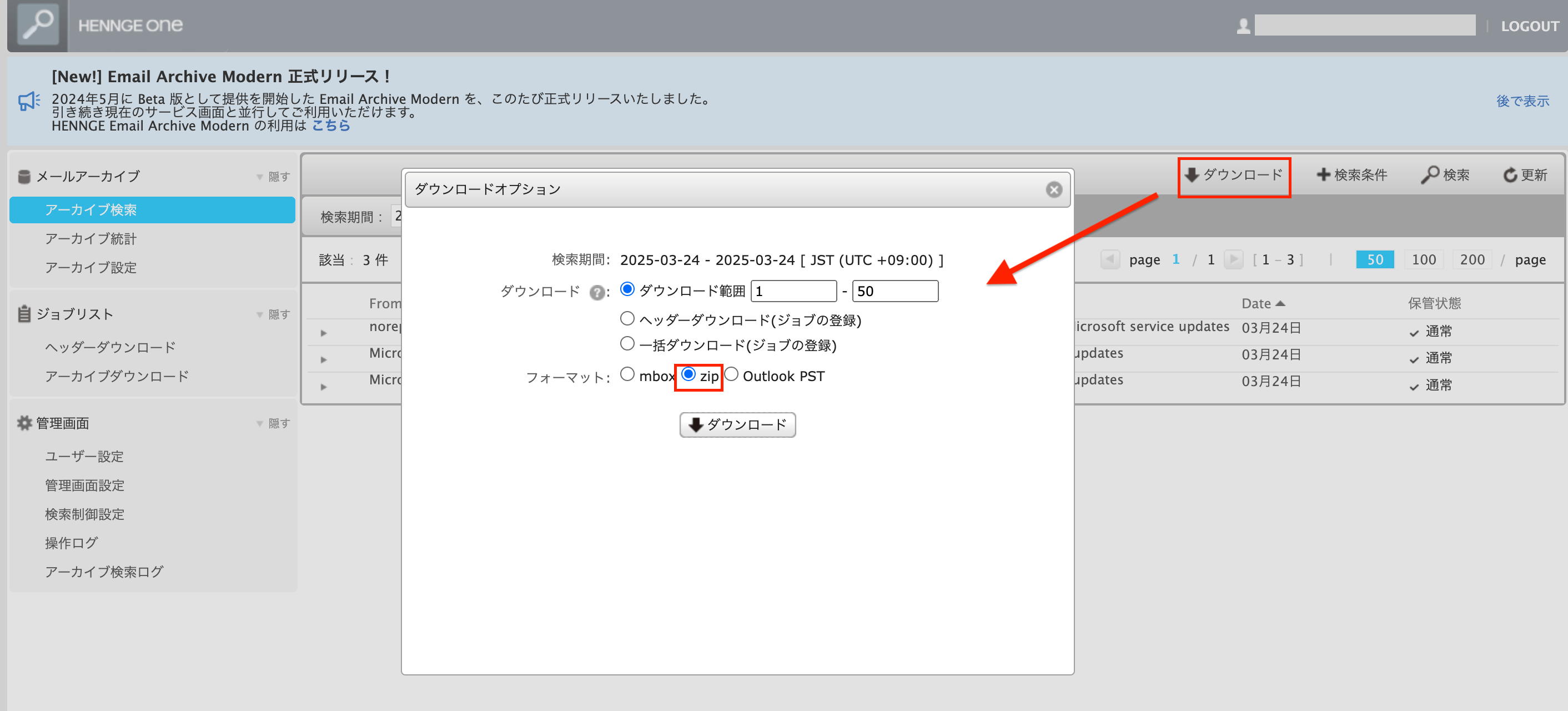The width and height of the screenshot is (1568, 711).
Task: Expand the third mail row triangle
Action: click(x=324, y=387)
